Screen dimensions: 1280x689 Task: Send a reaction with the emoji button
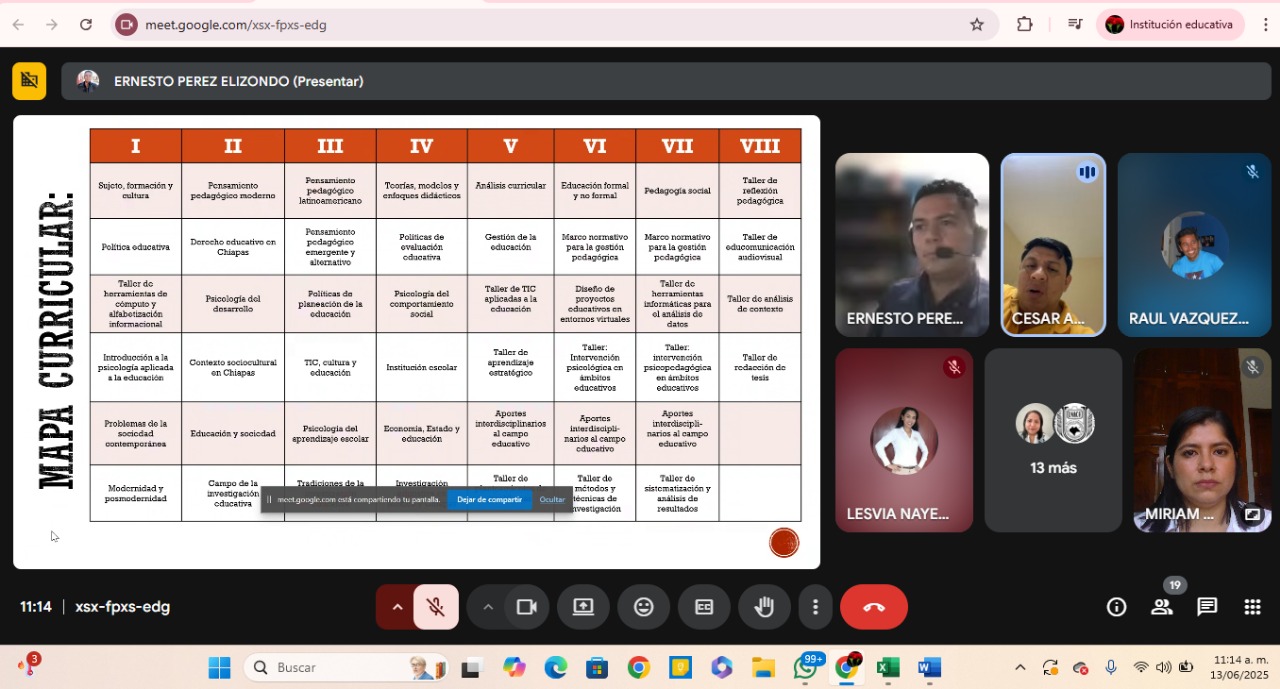coord(644,607)
